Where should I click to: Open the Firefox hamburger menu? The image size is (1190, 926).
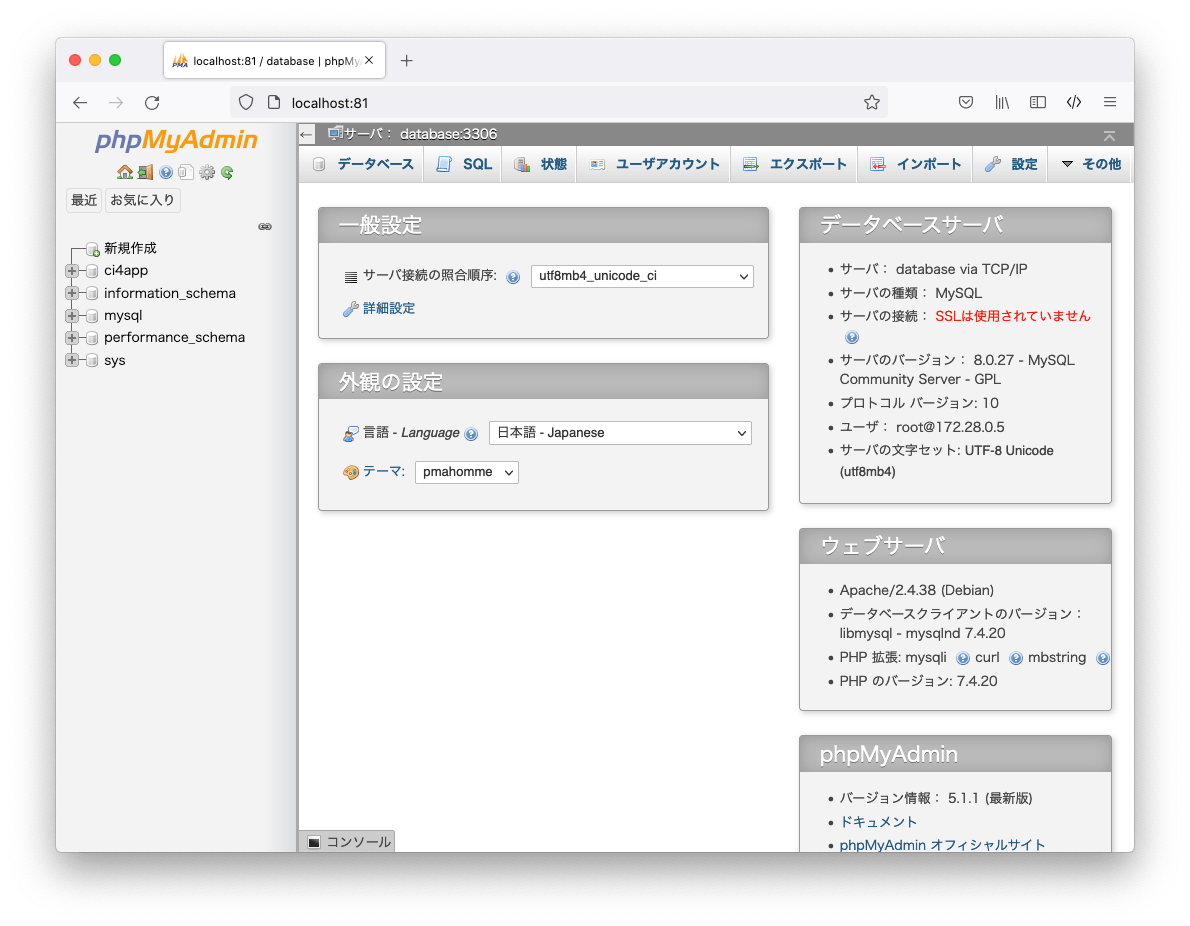coord(1110,102)
